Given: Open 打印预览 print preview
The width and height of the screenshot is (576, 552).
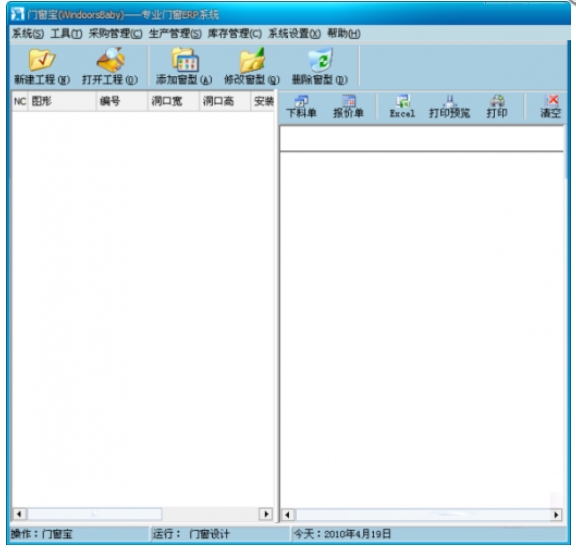Looking at the screenshot, I should [x=450, y=107].
